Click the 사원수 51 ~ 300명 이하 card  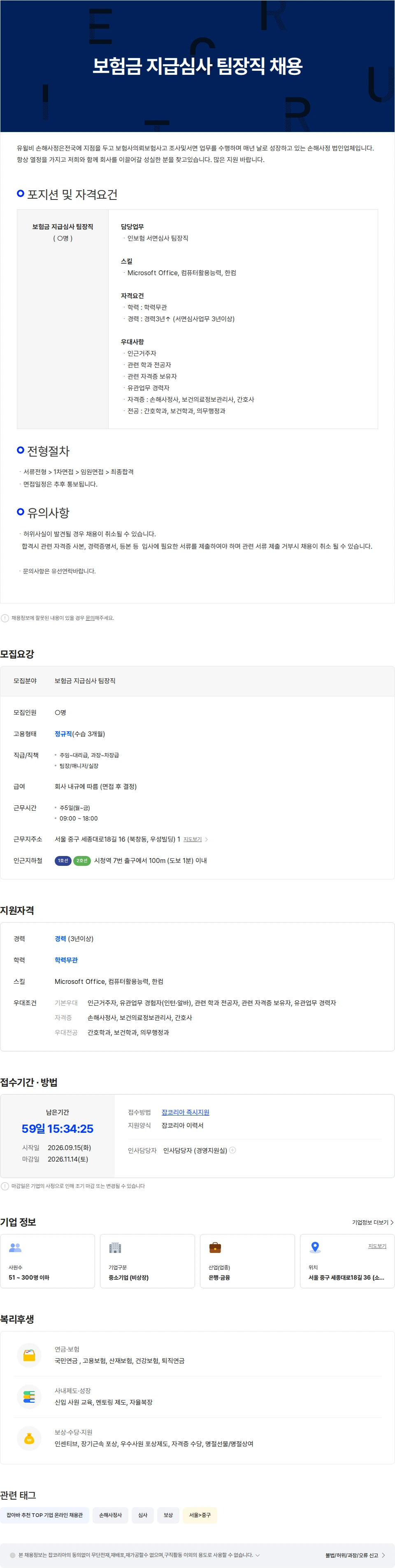(x=47, y=1260)
